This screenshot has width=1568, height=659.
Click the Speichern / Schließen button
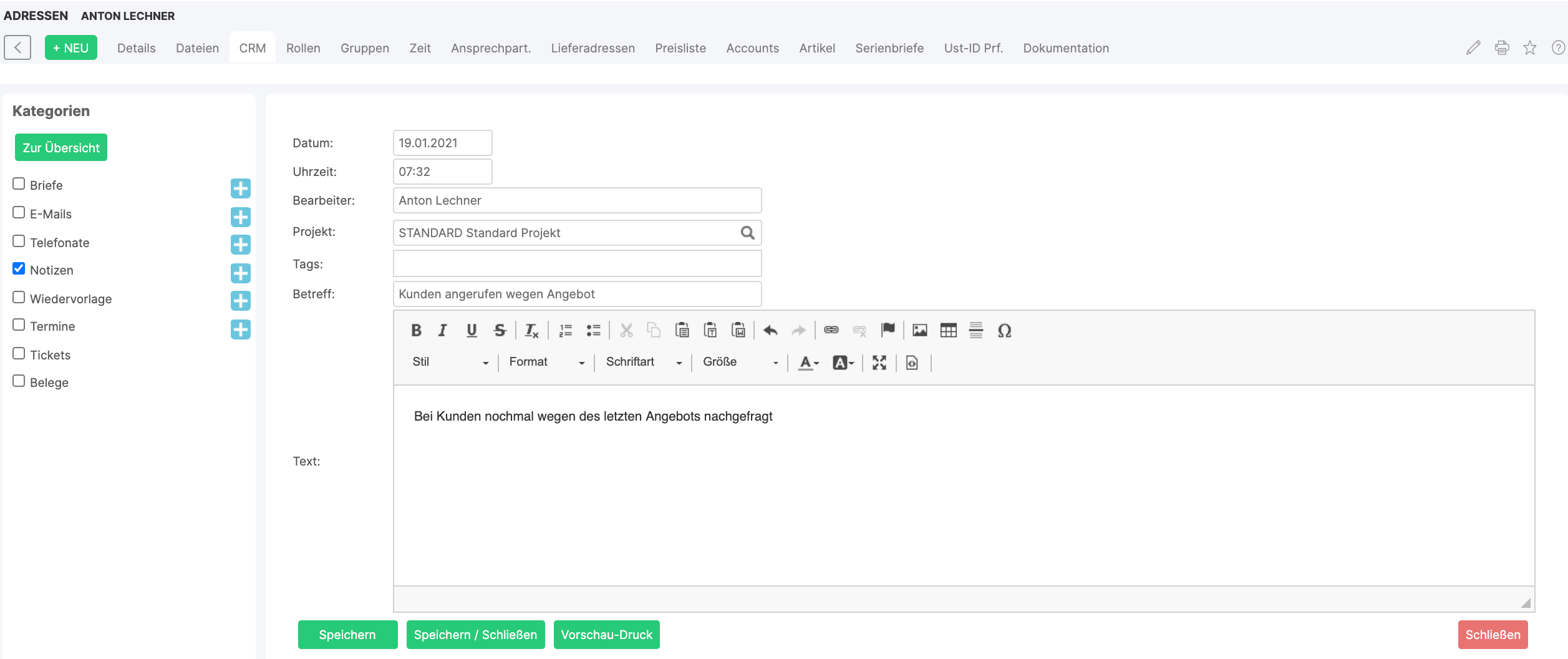pyautogui.click(x=475, y=635)
